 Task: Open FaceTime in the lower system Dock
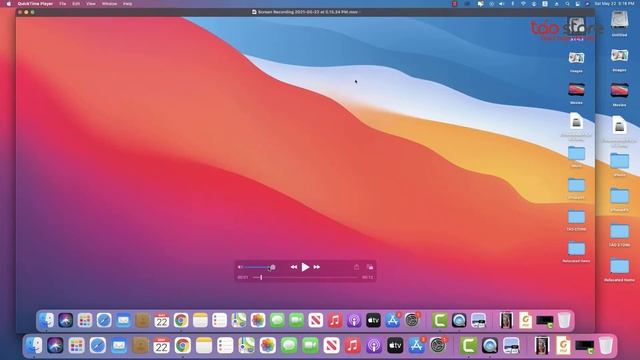point(310,346)
